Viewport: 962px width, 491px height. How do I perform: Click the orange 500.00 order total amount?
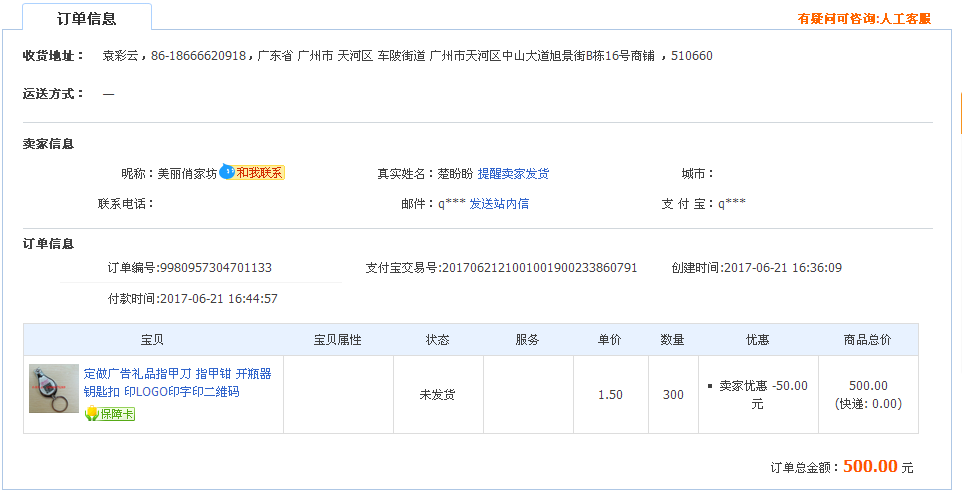869,466
